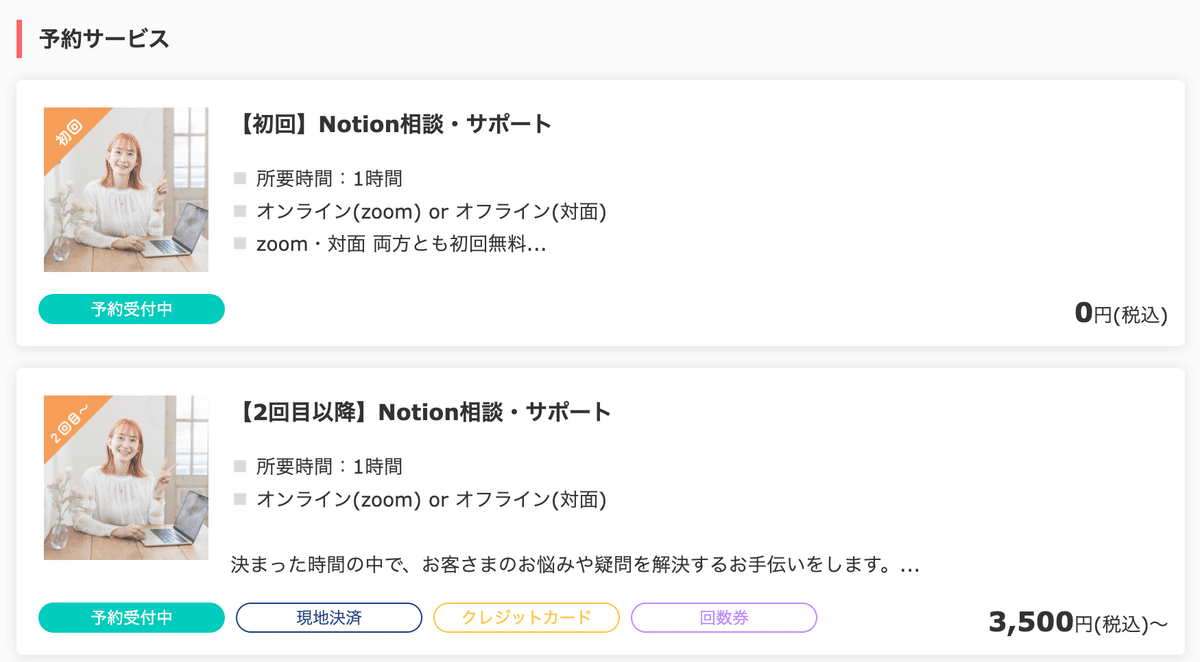Screen dimensions: 1200x662
Task: Select the 回数券 payment option
Action: point(723,617)
